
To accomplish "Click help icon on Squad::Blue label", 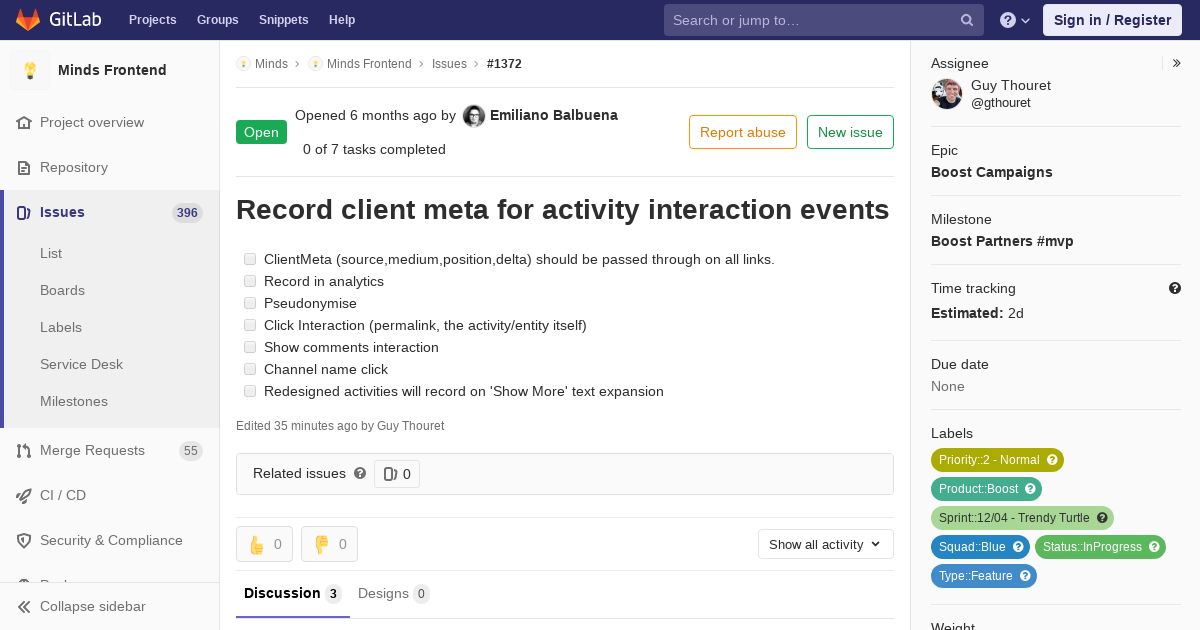I will click(x=1018, y=547).
